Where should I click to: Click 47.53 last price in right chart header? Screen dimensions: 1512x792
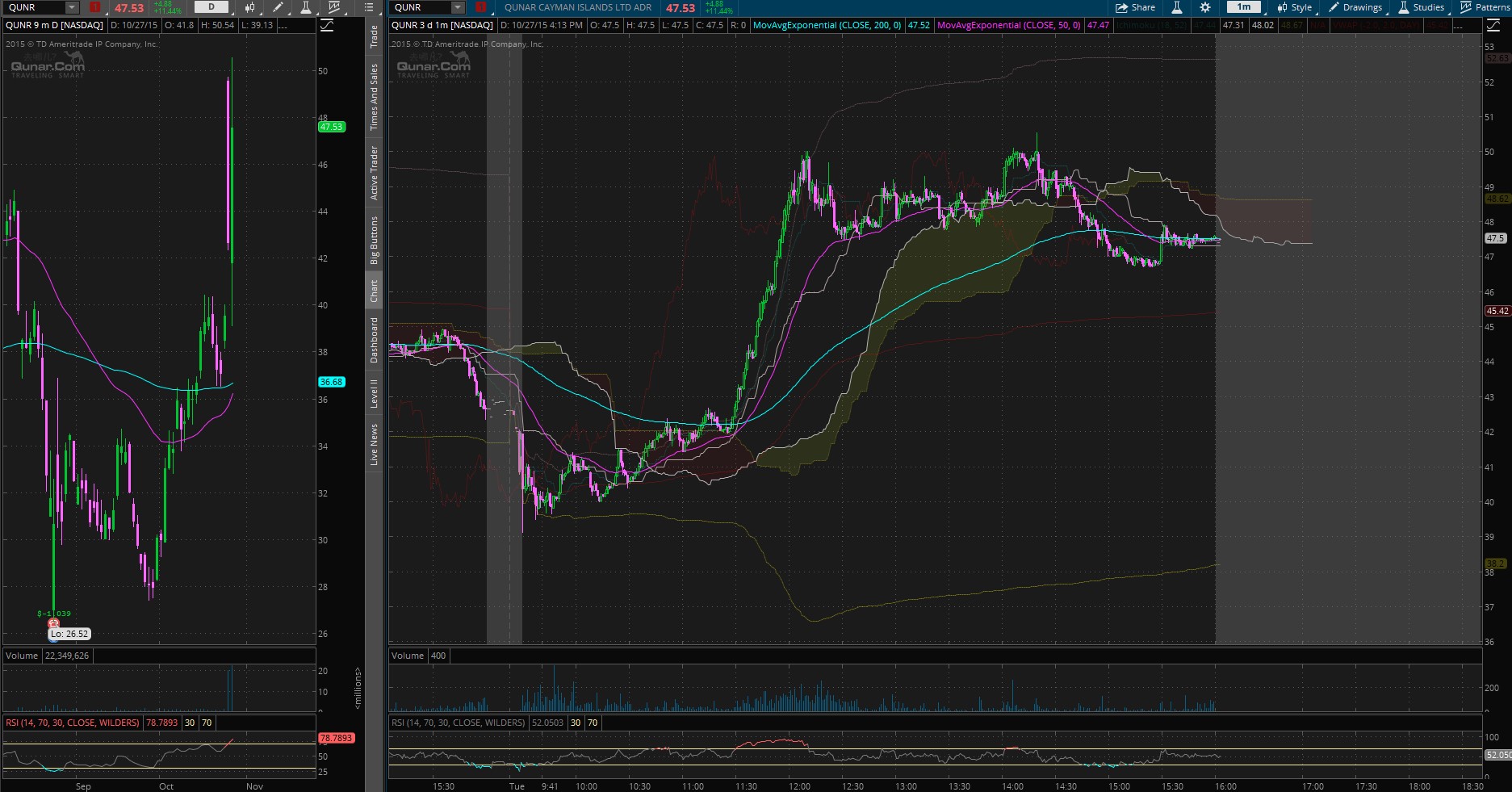pyautogui.click(x=681, y=8)
